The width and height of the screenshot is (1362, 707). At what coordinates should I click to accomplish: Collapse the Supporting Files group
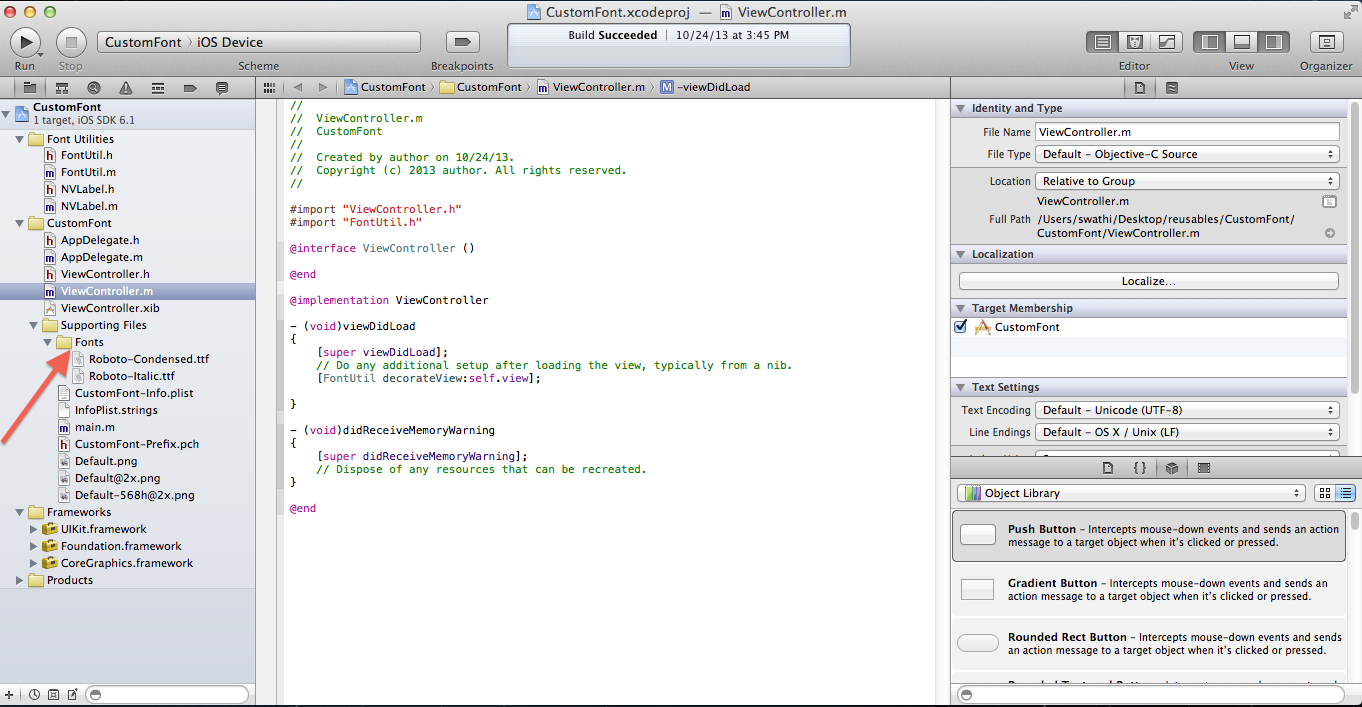pos(33,325)
